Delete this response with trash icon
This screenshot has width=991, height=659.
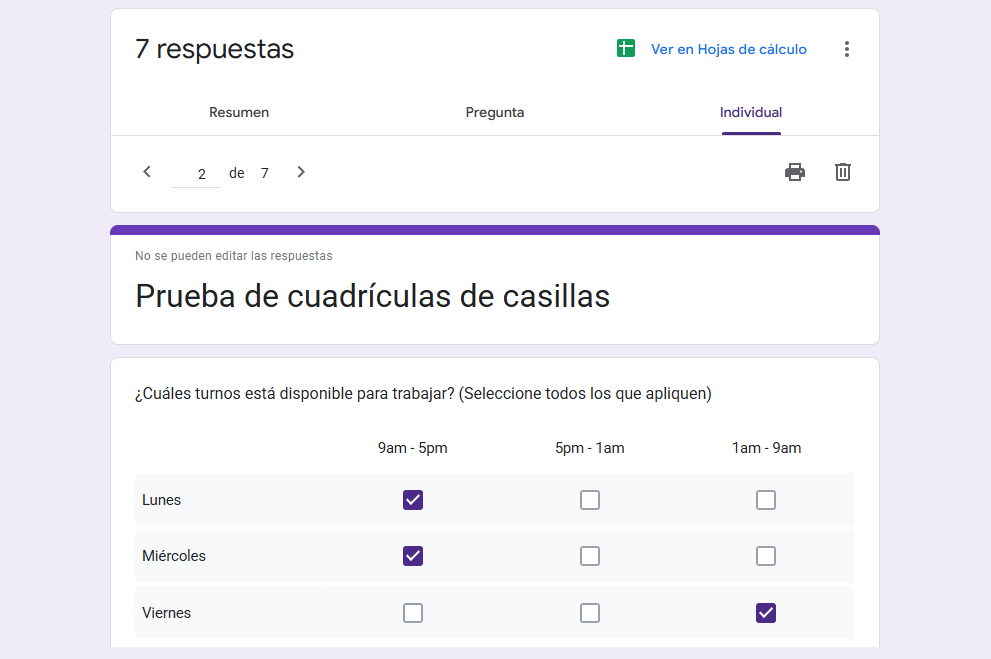coord(843,172)
